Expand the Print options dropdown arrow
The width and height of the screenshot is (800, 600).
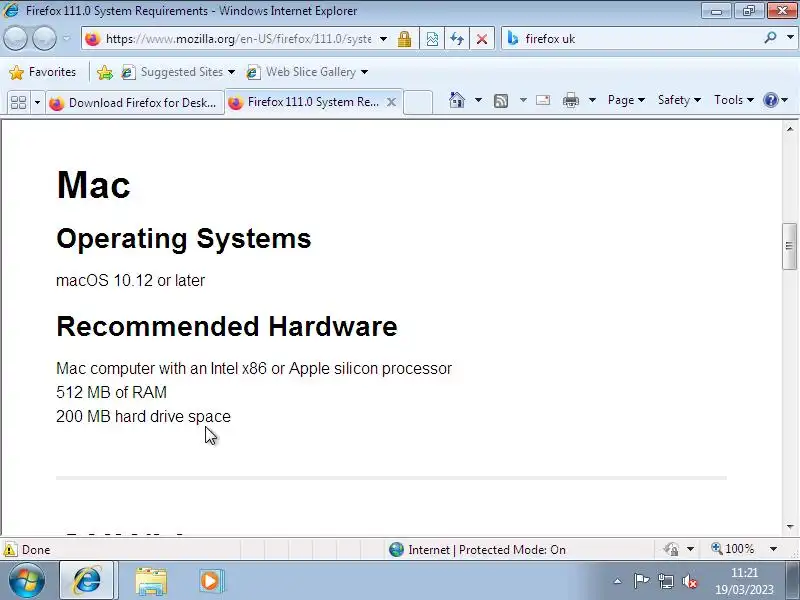coord(592,100)
